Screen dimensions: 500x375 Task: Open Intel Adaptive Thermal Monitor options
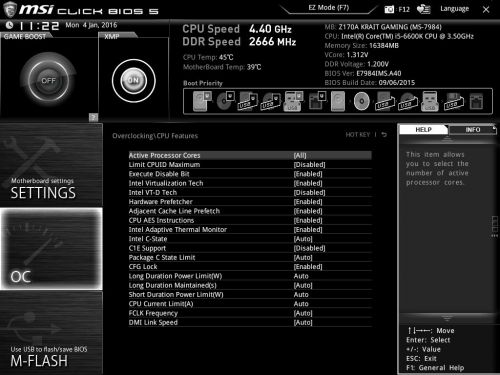250,230
